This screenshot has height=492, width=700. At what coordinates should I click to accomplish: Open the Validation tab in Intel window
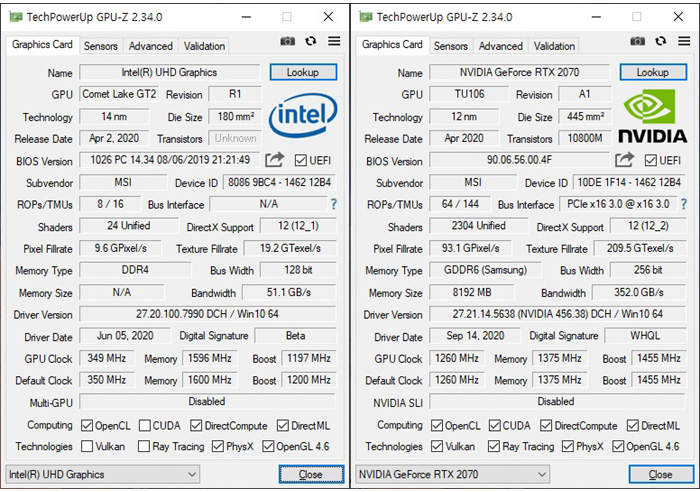[x=204, y=46]
